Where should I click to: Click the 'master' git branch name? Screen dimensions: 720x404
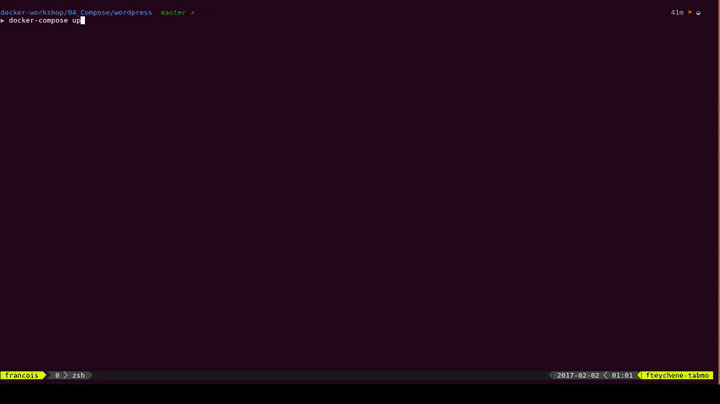pos(172,12)
